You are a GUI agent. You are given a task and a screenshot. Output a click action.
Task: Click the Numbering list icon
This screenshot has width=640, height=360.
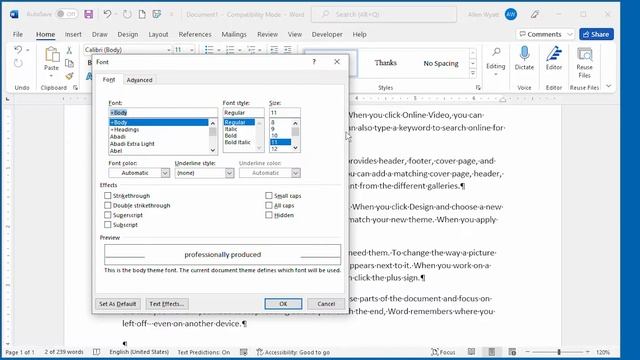(230, 50)
